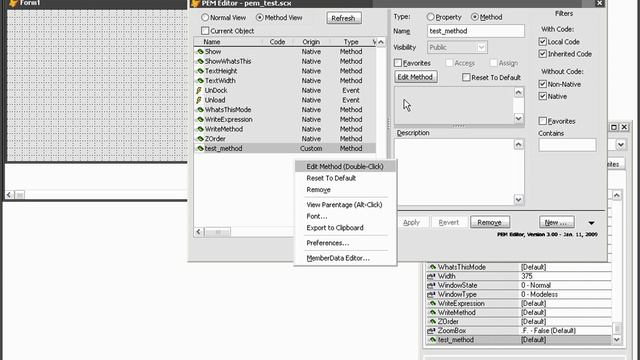The image size is (640, 360).
Task: Open the Properties window object dropdown arrow
Action: point(621,144)
